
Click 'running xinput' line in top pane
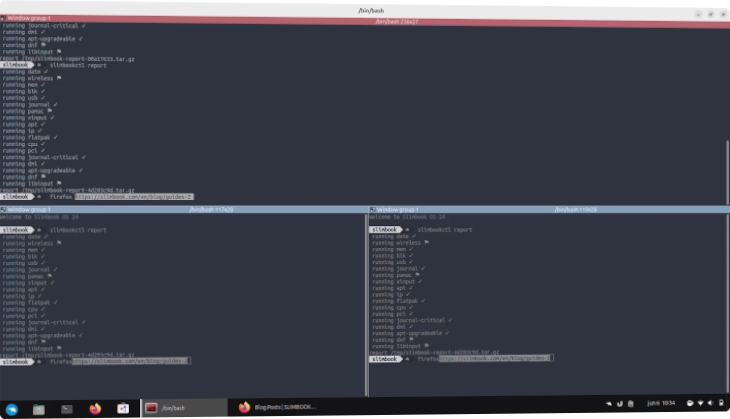pos(29,118)
